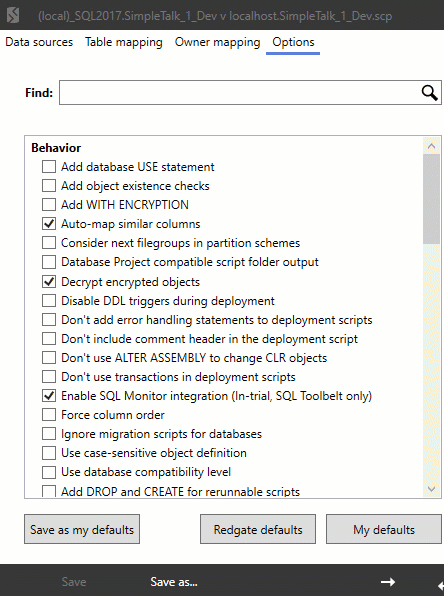444x596 pixels.
Task: Toggle Use case-sensitive object definition
Action: pos(49,453)
